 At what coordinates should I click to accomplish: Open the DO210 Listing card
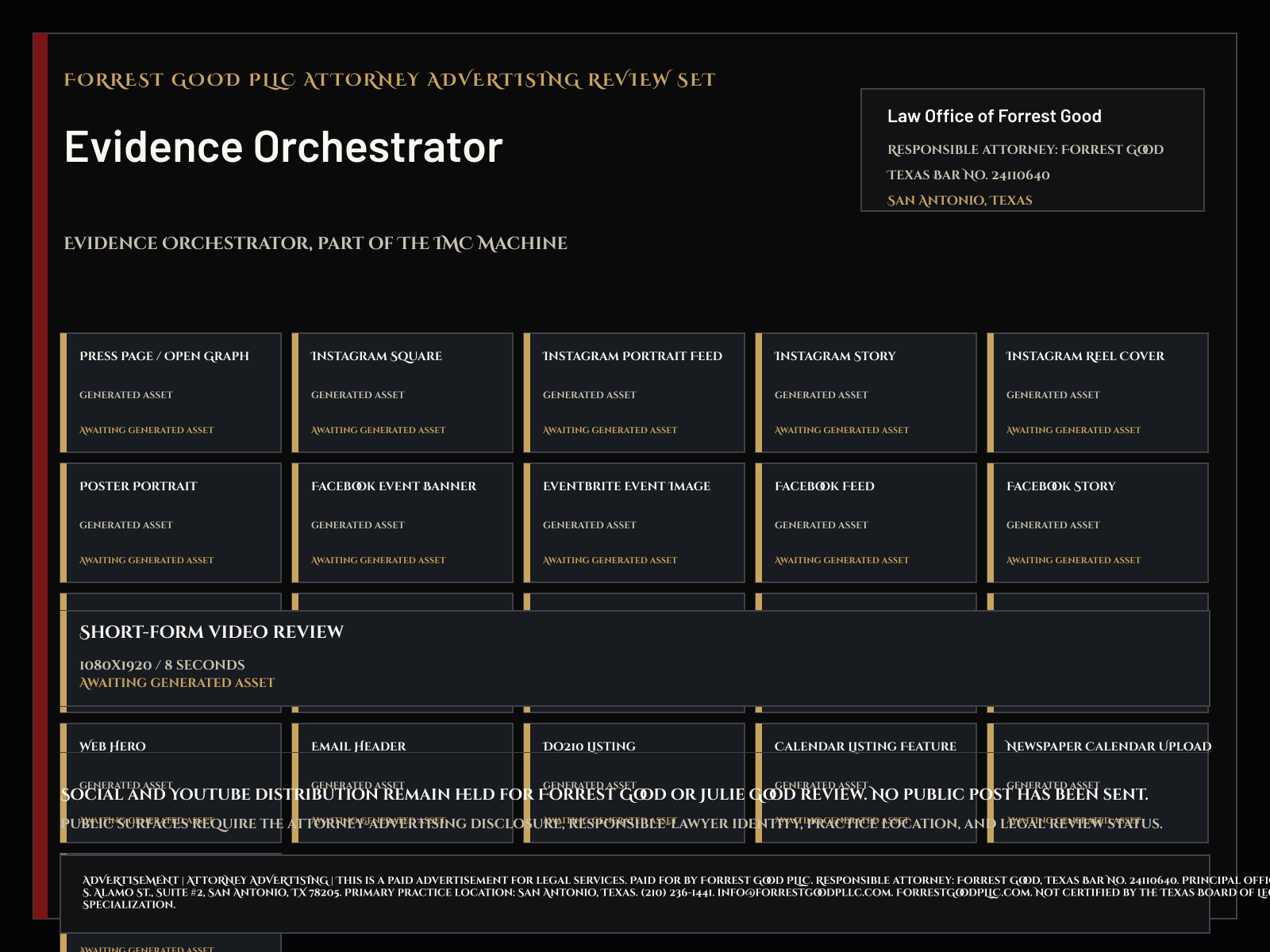634,783
